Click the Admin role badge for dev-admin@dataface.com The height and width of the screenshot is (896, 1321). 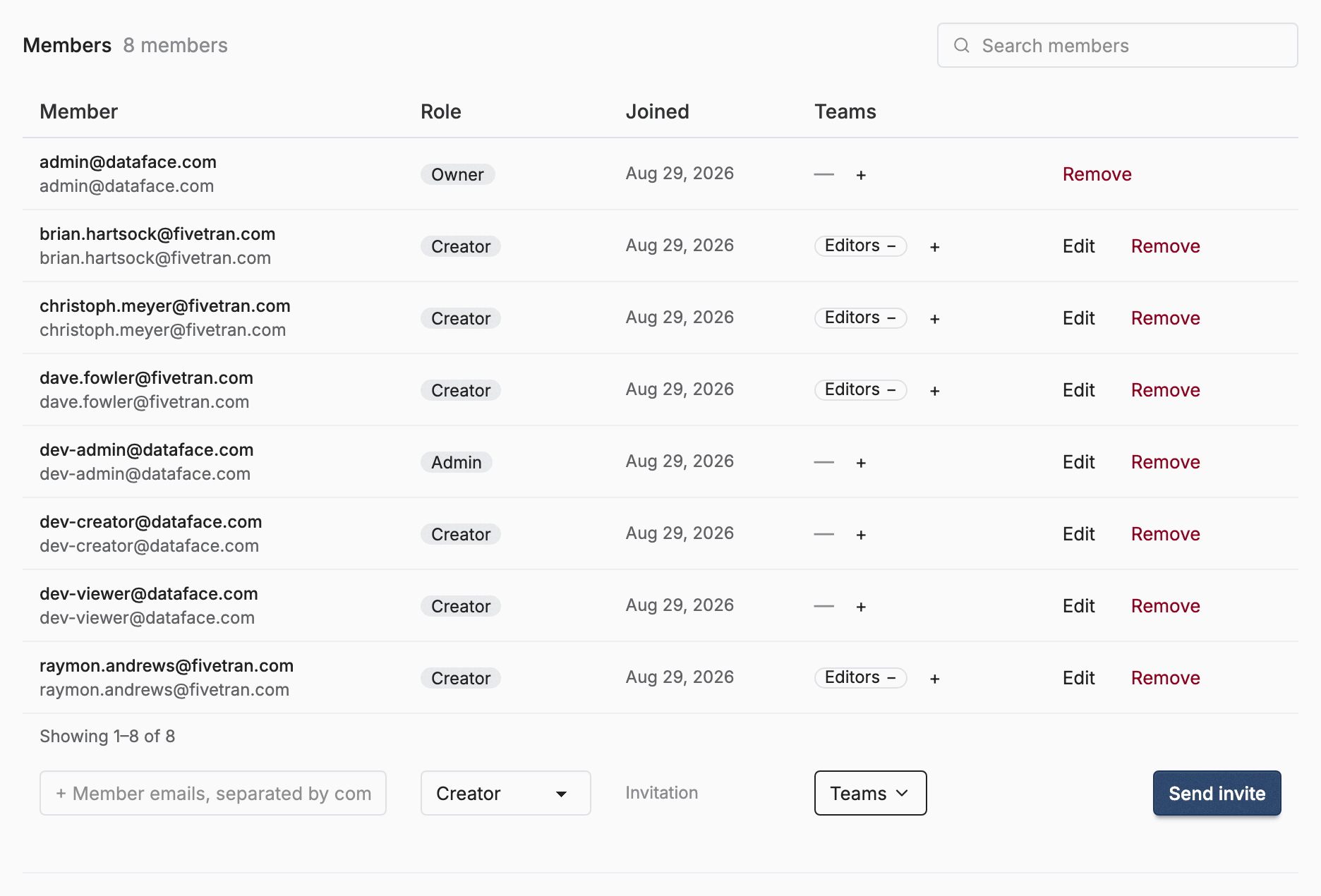click(x=457, y=462)
